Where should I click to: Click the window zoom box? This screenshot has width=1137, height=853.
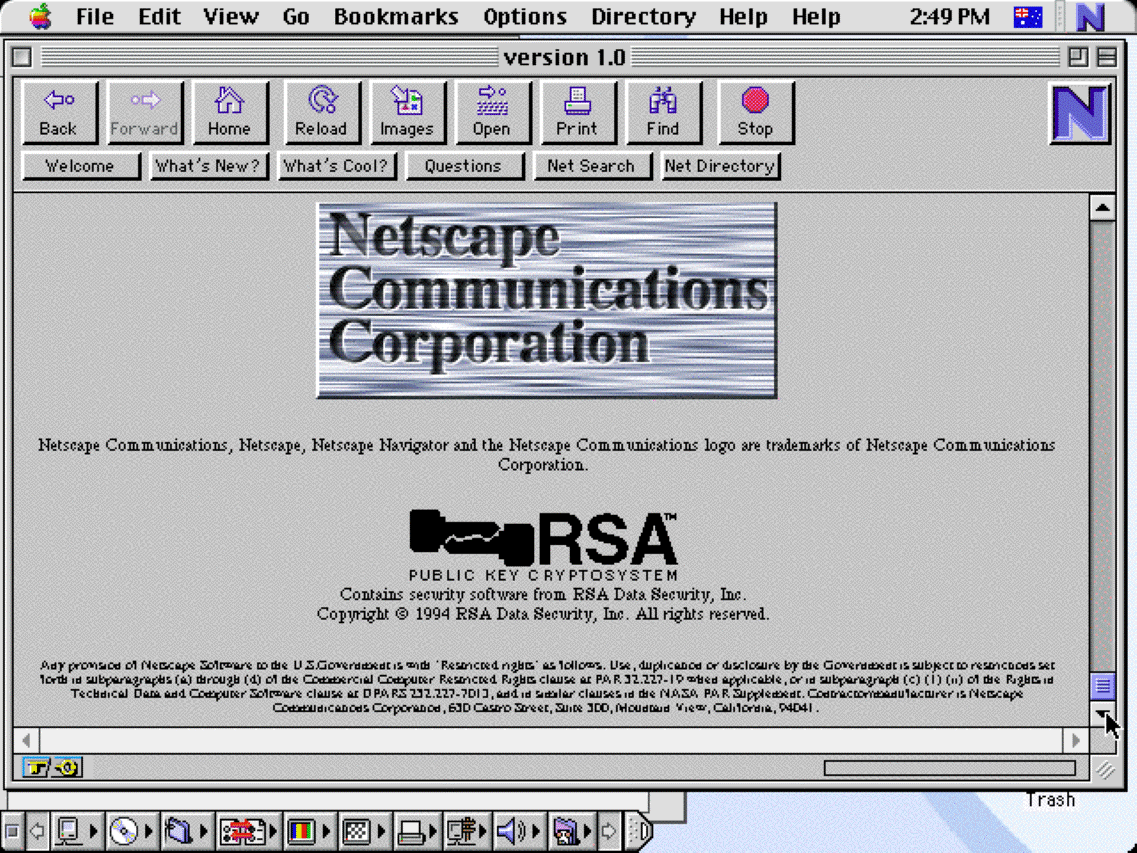(1078, 57)
